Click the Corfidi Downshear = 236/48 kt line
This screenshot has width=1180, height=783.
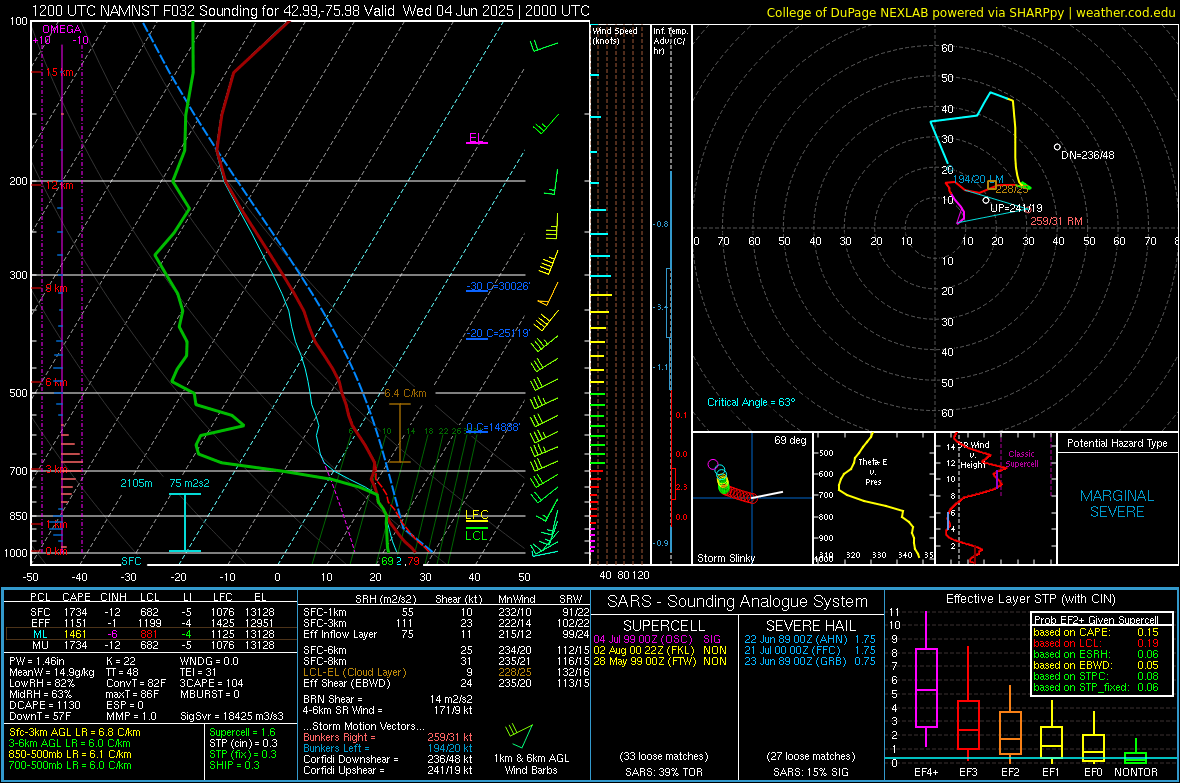(388, 759)
